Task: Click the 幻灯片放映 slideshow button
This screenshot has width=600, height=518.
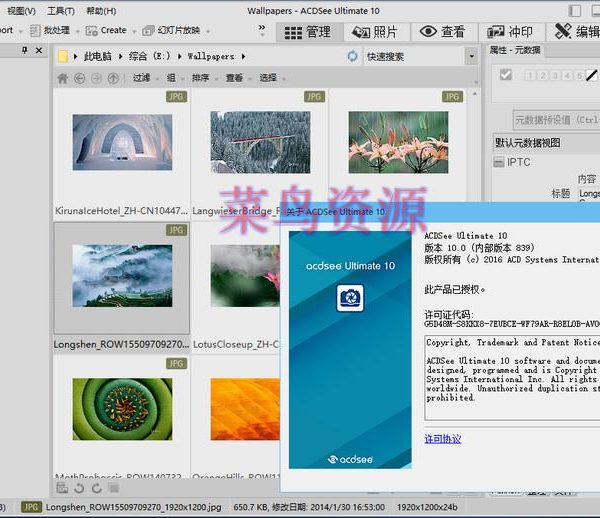Action: point(172,31)
